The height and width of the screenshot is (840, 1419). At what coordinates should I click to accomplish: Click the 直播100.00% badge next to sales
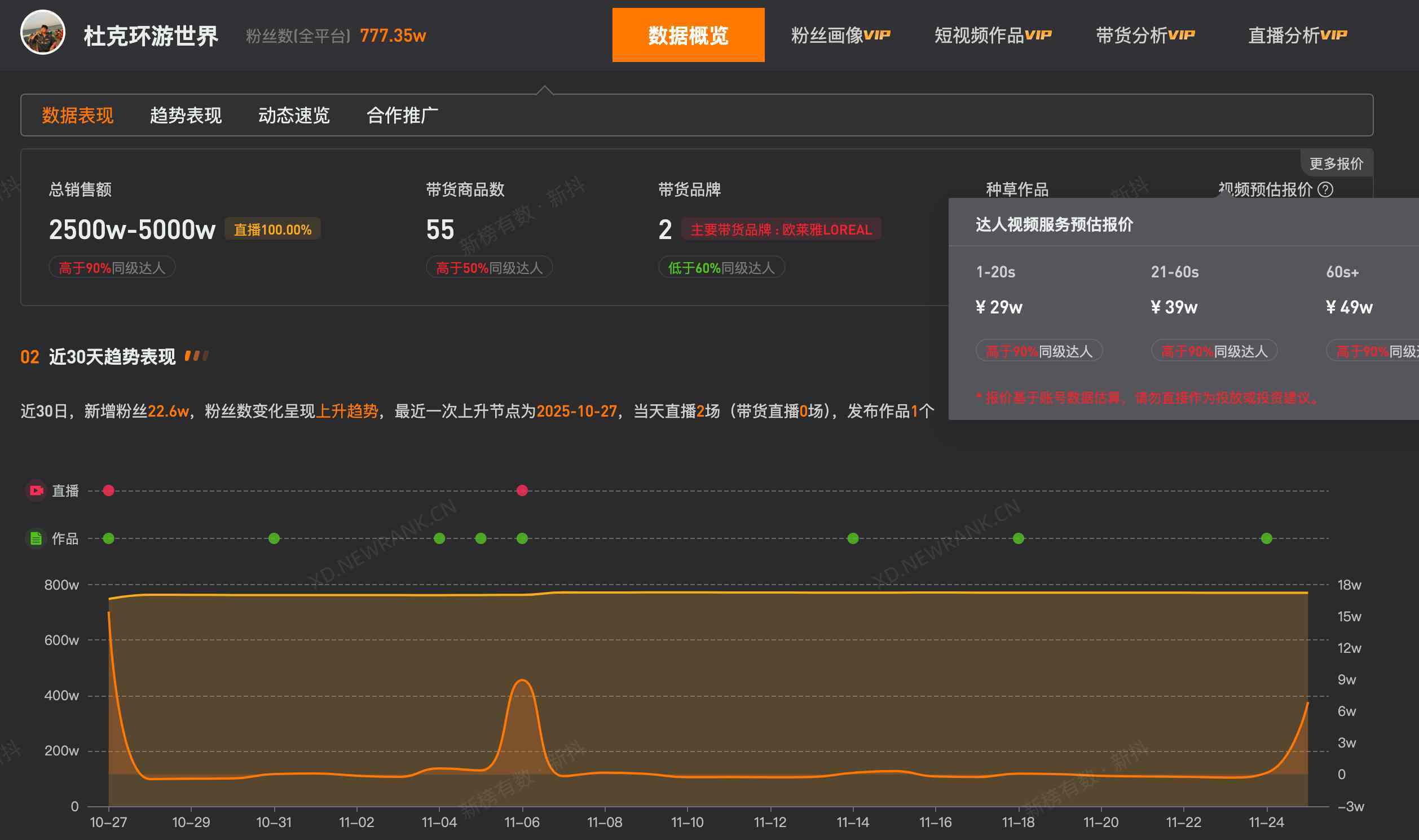(272, 229)
